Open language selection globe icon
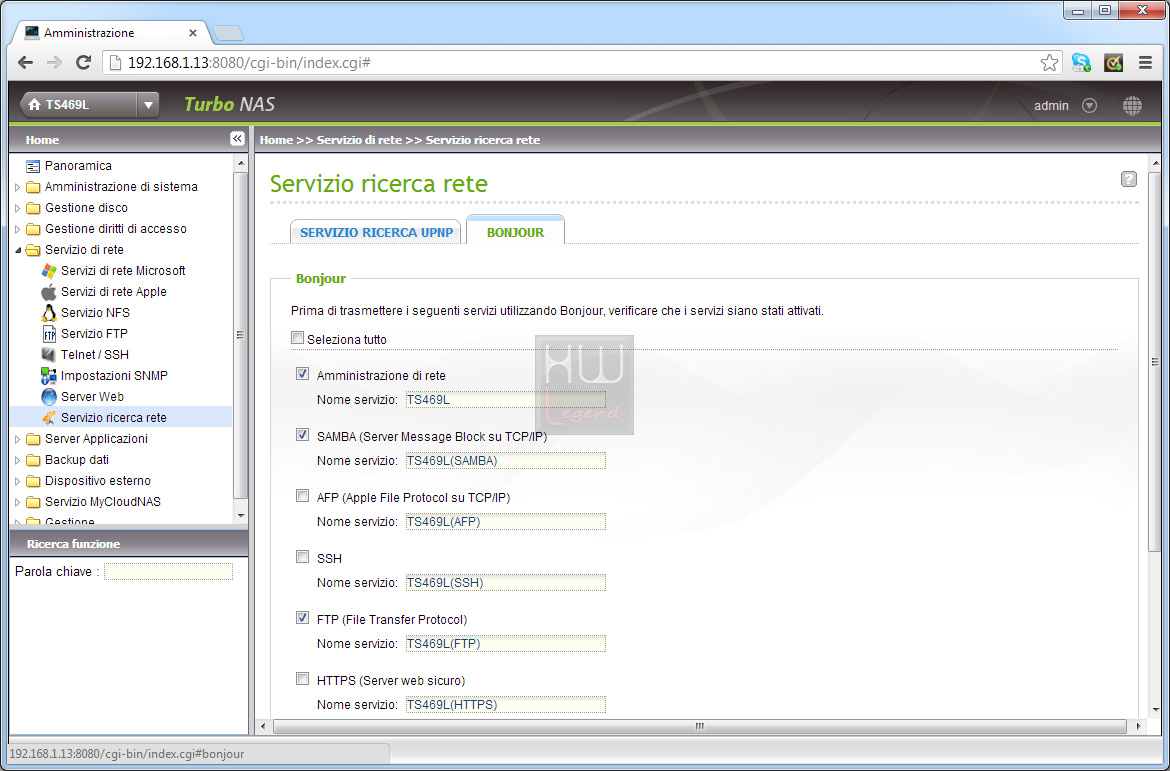 tap(1132, 106)
